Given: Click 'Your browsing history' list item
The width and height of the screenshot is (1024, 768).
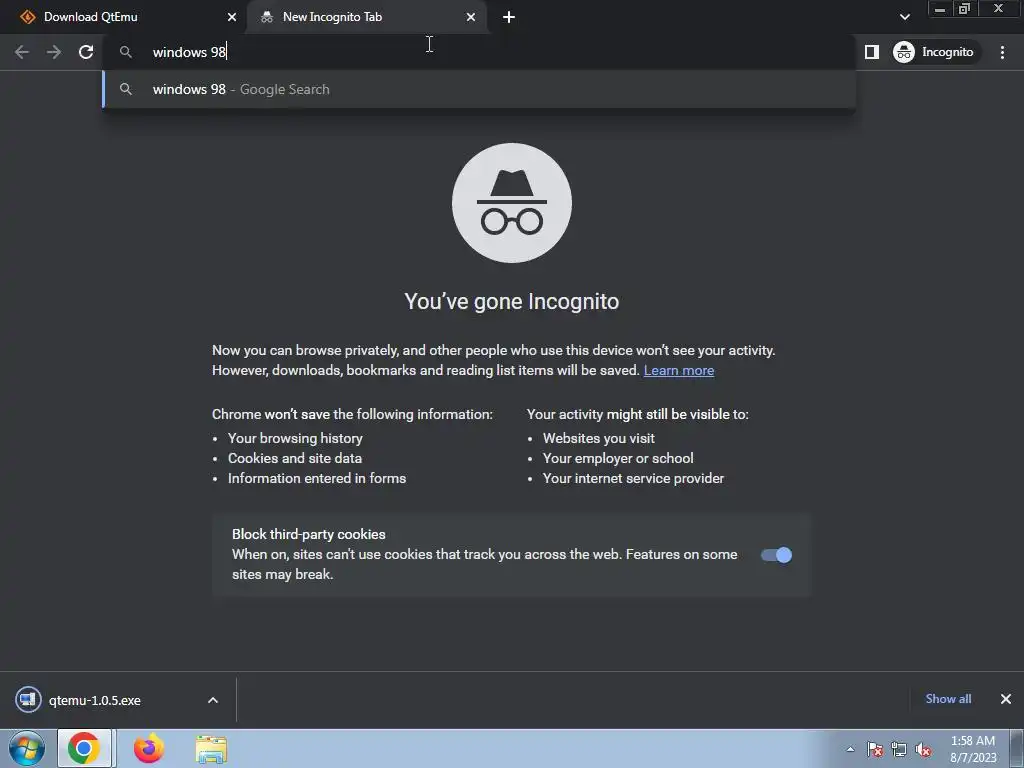Looking at the screenshot, I should [295, 438].
